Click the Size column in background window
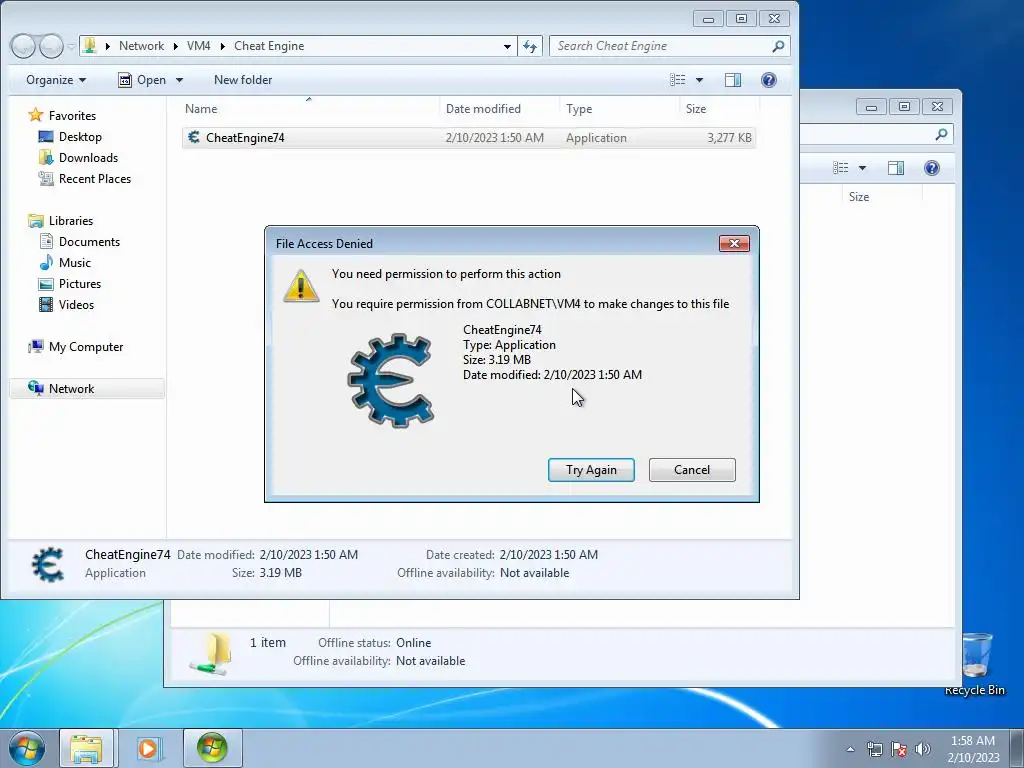This screenshot has width=1024, height=768. tap(859, 197)
